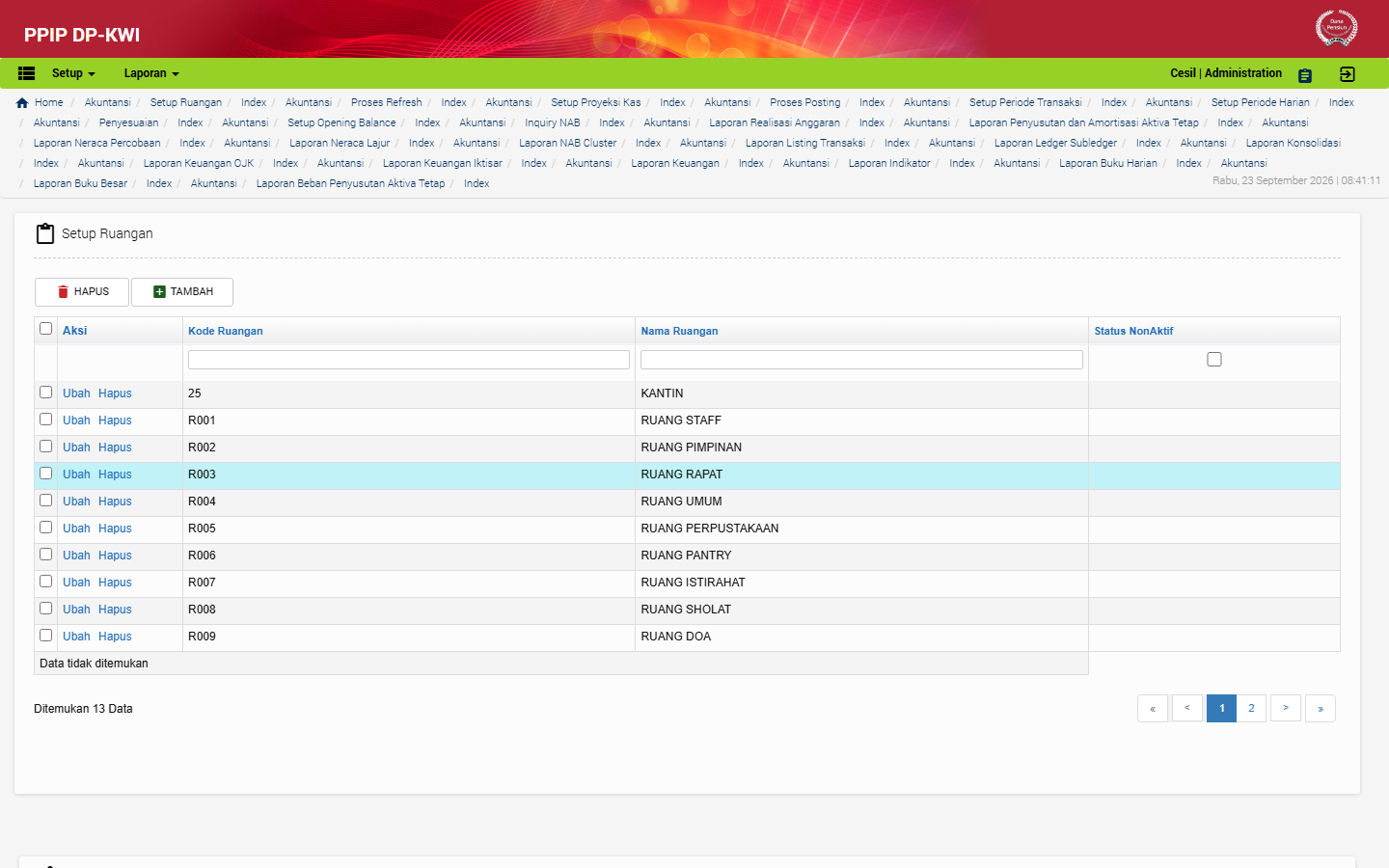Click the Home icon in breadcrumb
1389x868 pixels.
[x=22, y=102]
